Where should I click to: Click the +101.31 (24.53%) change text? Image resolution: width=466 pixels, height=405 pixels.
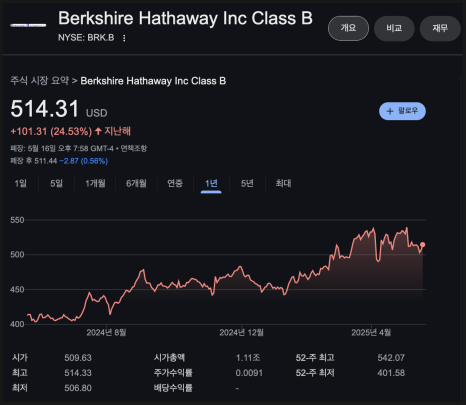51,131
